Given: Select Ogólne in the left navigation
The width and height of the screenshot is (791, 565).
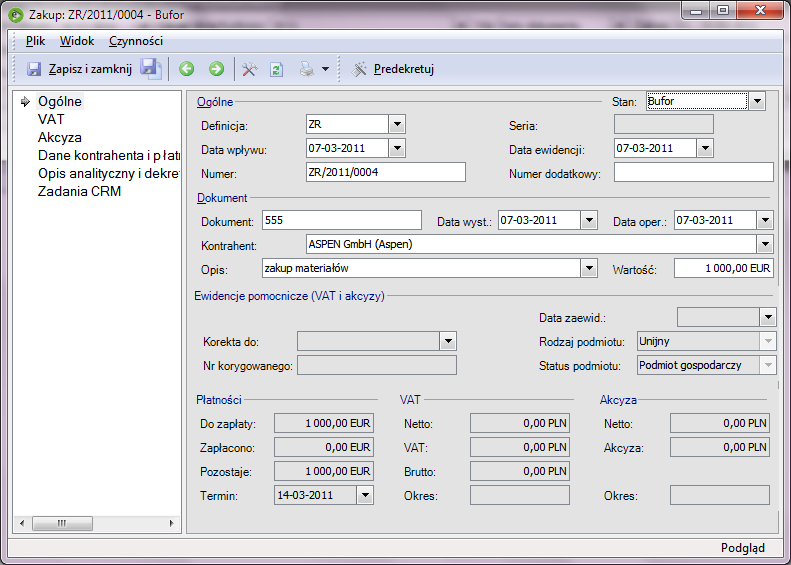Looking at the screenshot, I should click(x=60, y=101).
